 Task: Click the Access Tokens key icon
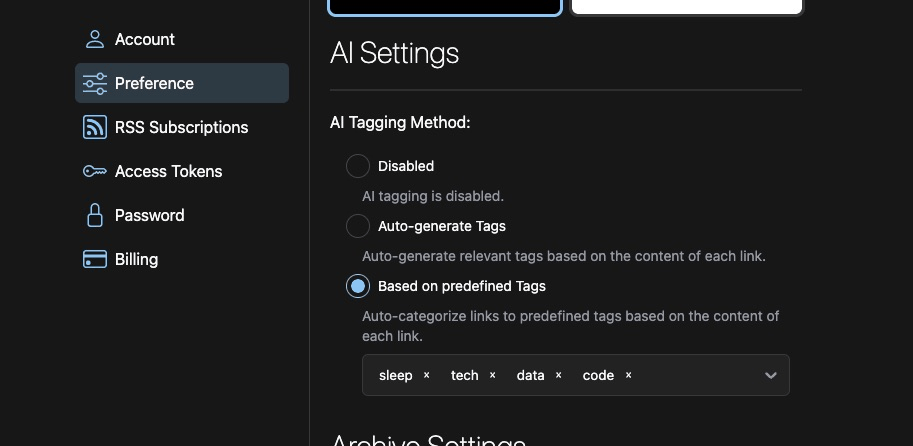95,171
